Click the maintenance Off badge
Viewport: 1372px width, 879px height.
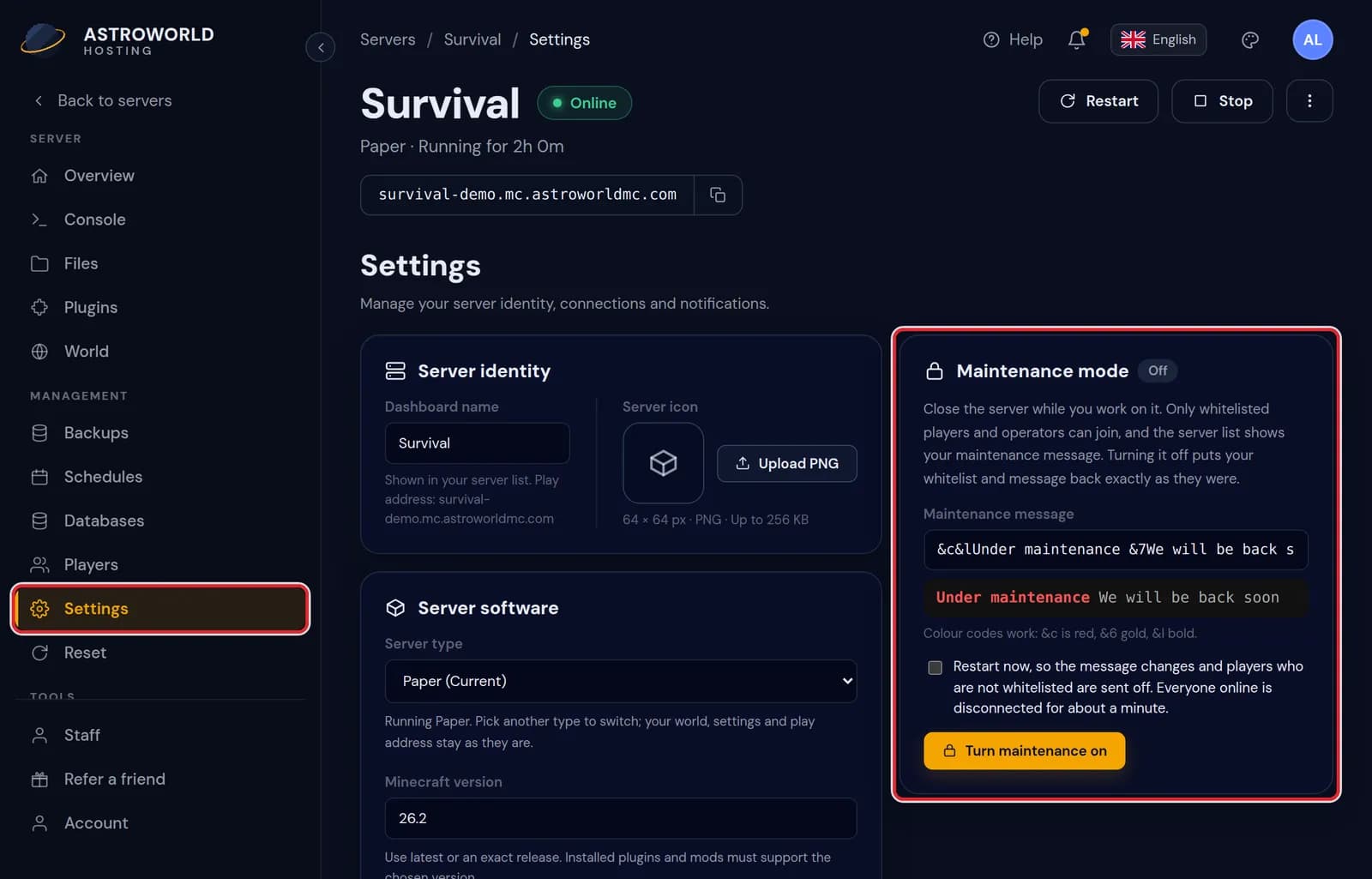coord(1158,370)
